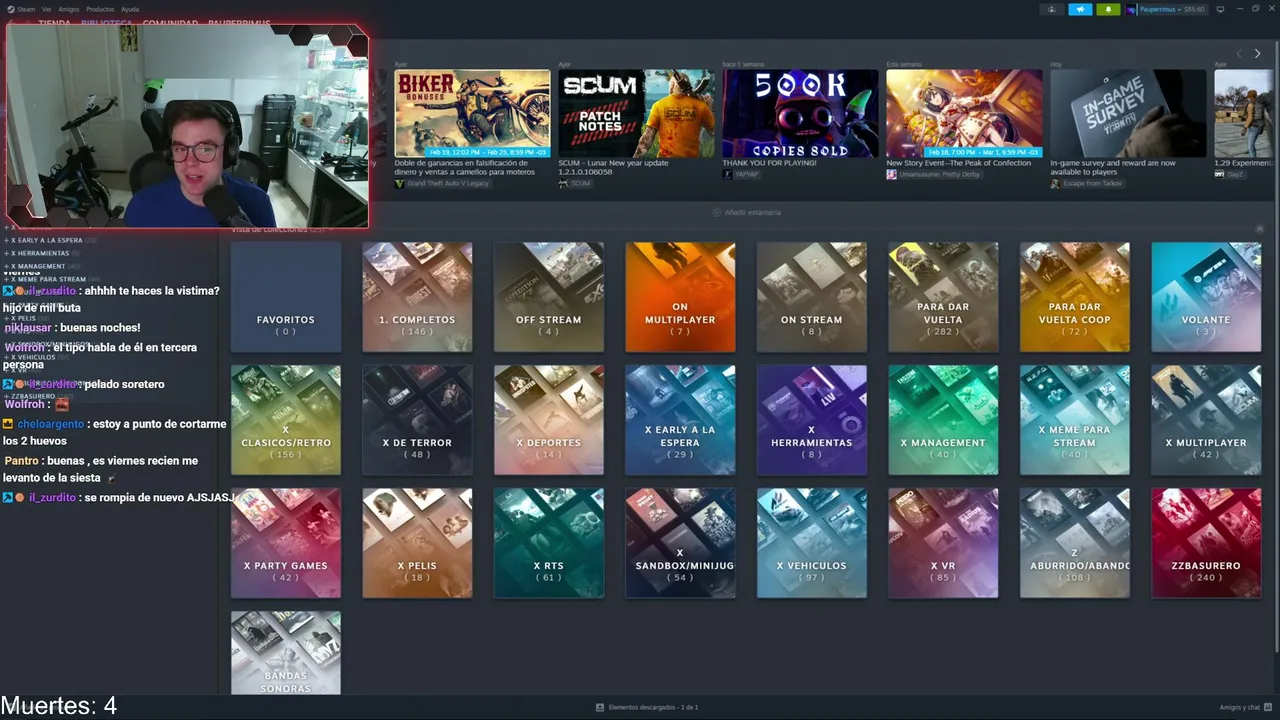Open Elementos descargados status at bottom
This screenshot has height=720, width=1280.
(647, 707)
